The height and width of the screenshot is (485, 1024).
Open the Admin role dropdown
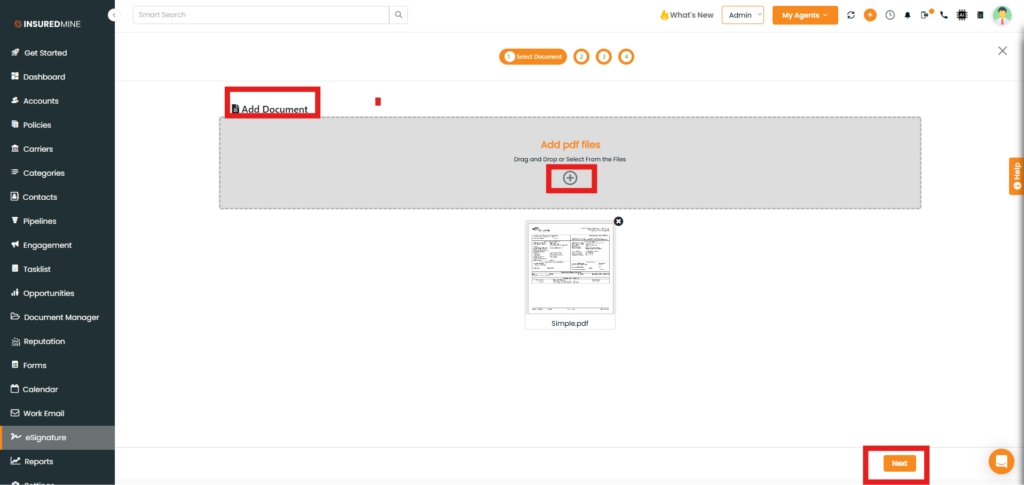(x=742, y=15)
